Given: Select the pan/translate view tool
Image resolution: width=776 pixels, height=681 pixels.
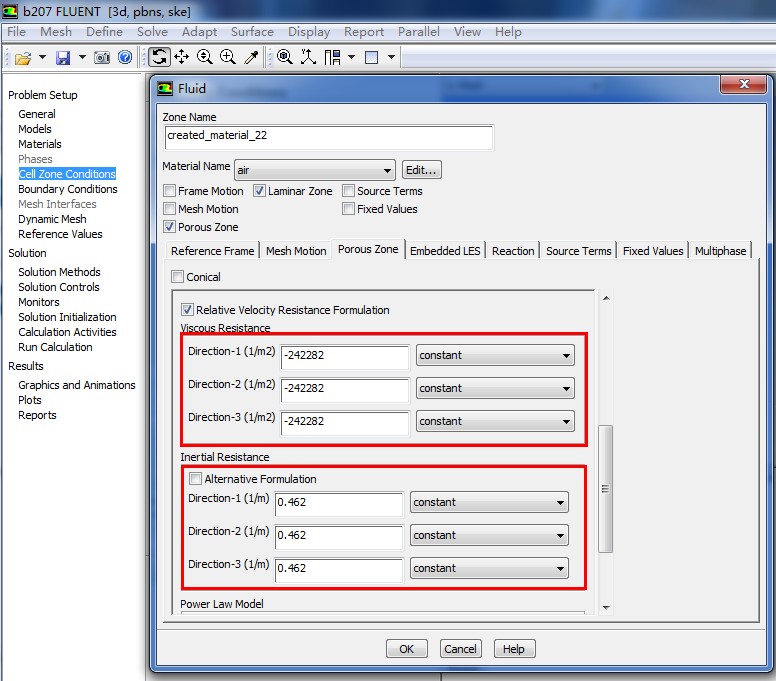Looking at the screenshot, I should coord(182,57).
